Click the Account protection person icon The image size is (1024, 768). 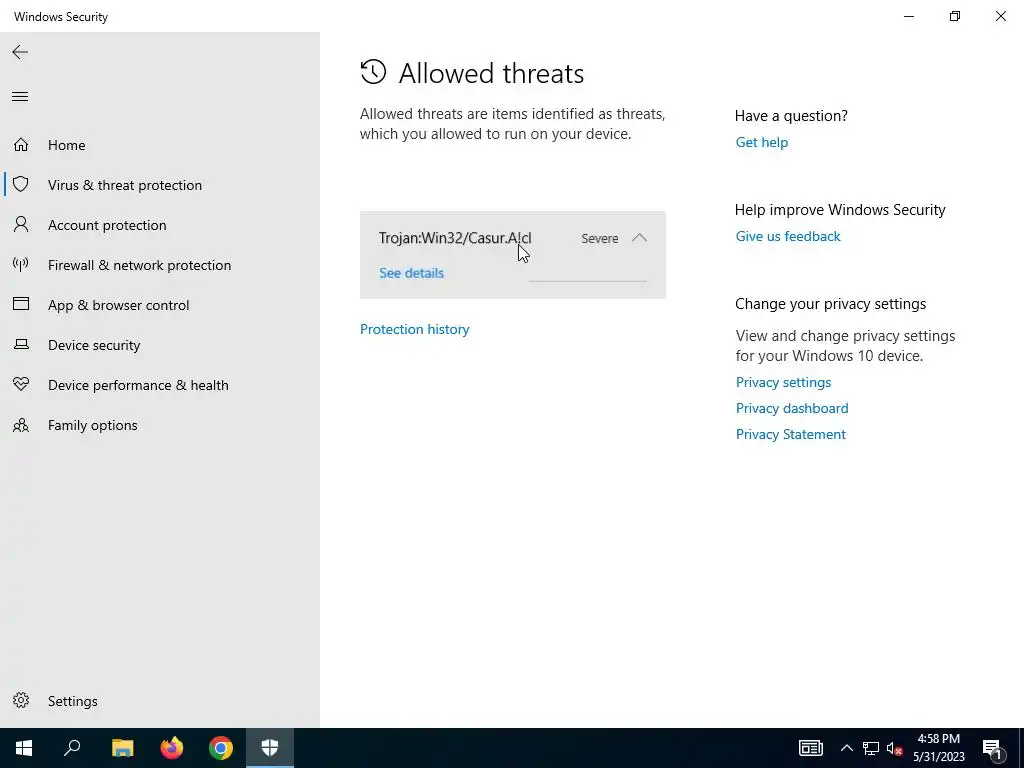(x=21, y=225)
